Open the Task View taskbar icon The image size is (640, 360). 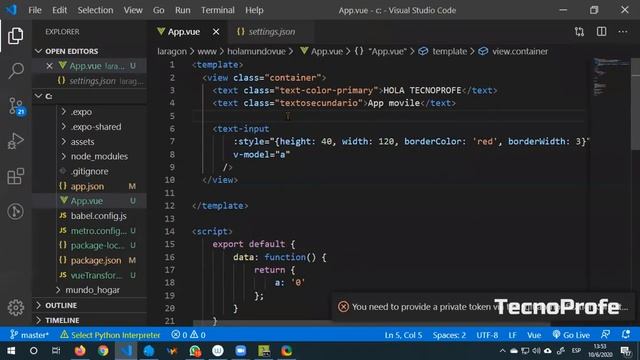[56, 351]
